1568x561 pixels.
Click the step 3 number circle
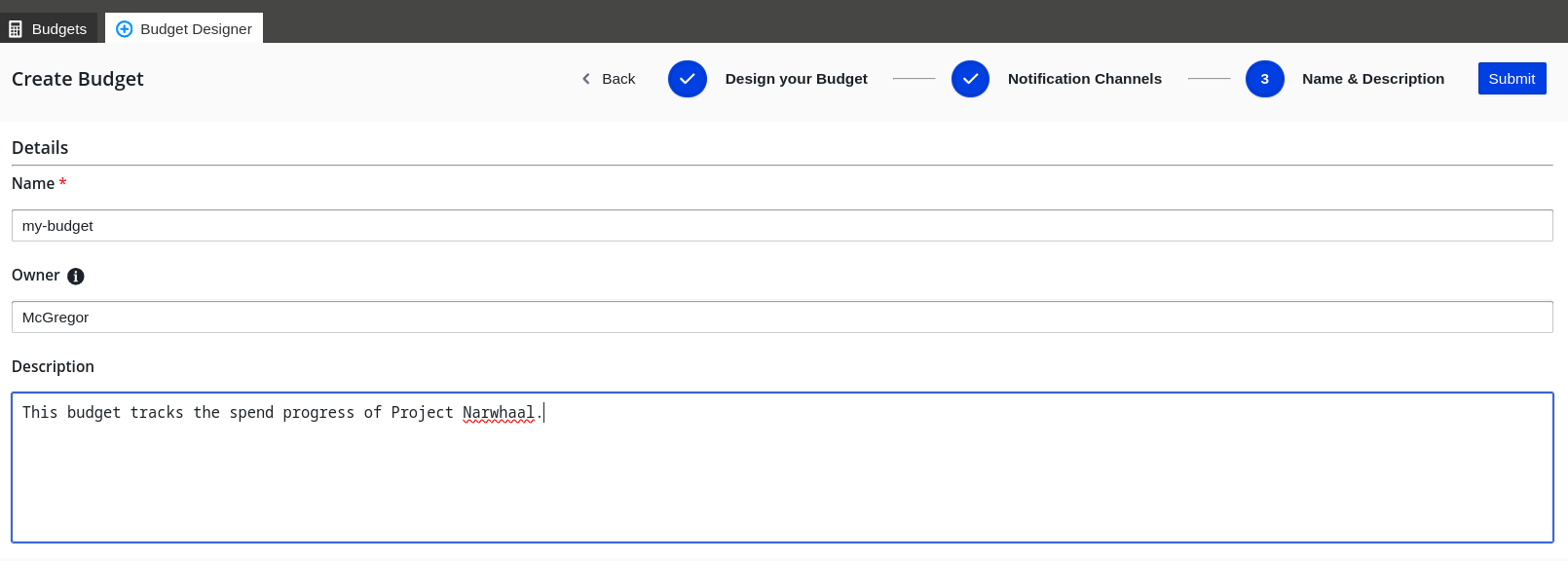tap(1265, 79)
